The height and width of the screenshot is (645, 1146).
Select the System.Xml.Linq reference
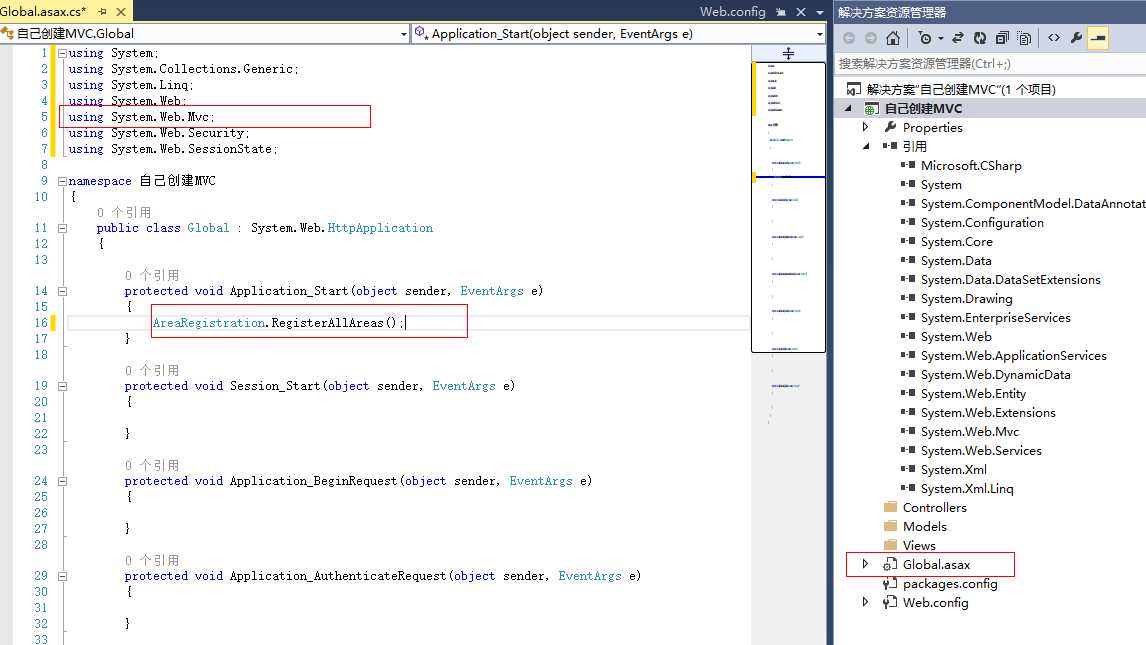967,489
